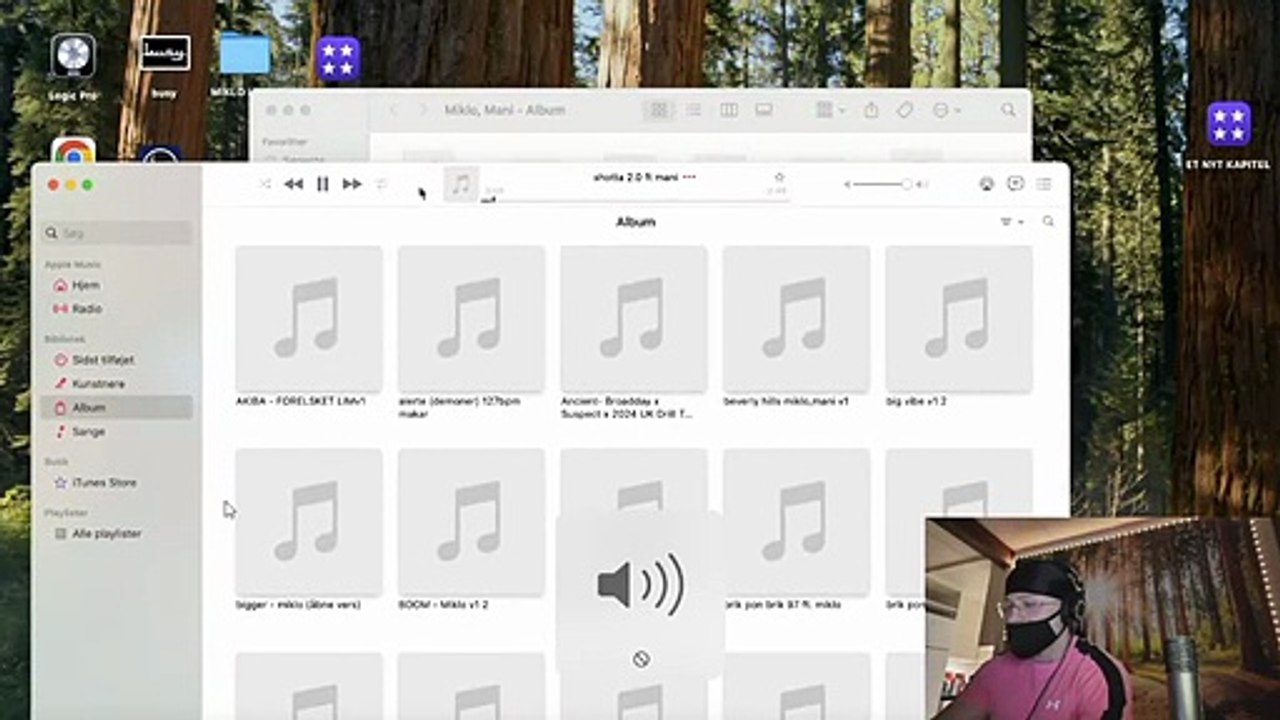Open Finder action menu dropdown
Viewport: 1280px width, 720px height.
(x=945, y=110)
